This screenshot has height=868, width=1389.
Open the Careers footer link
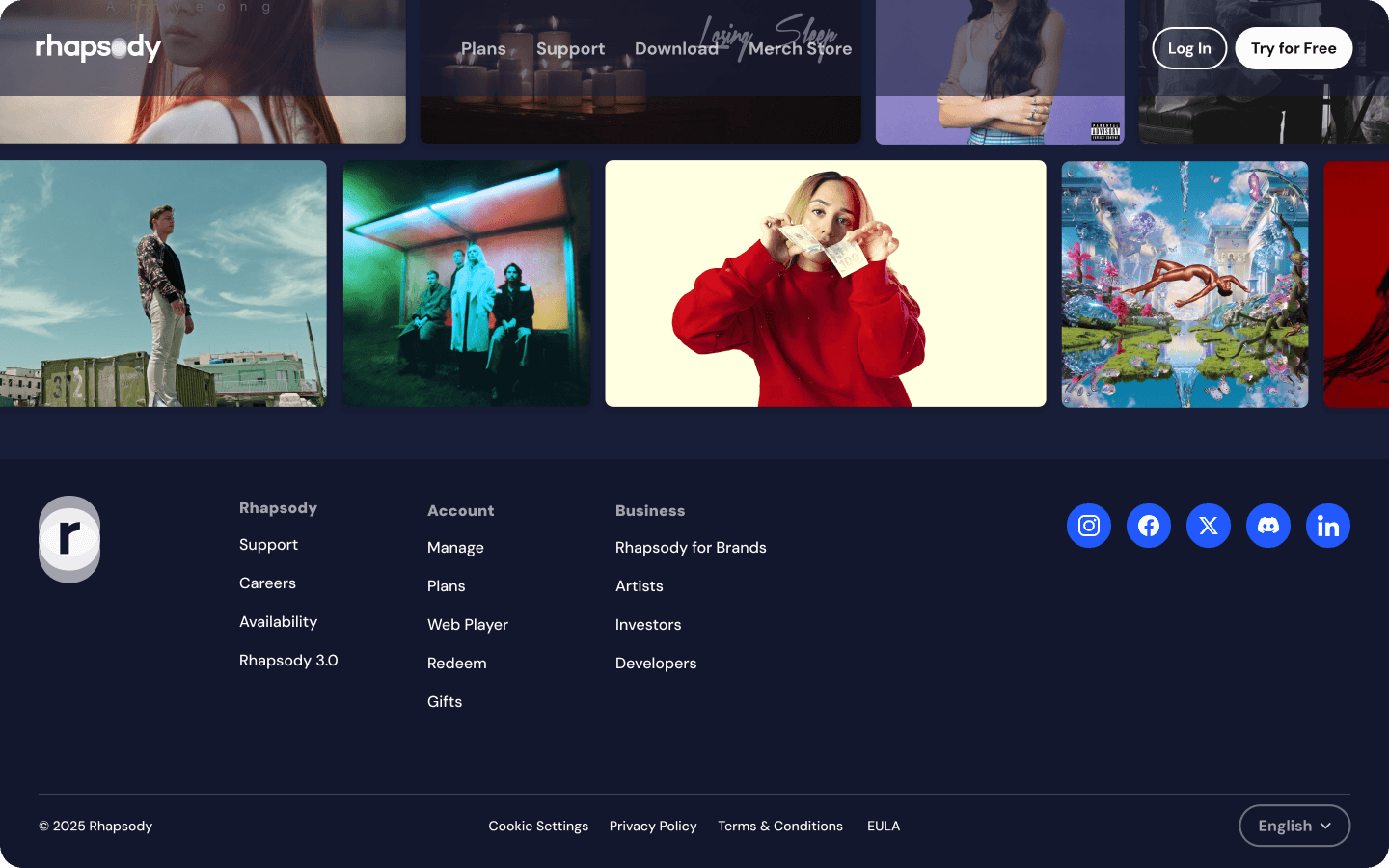[267, 583]
